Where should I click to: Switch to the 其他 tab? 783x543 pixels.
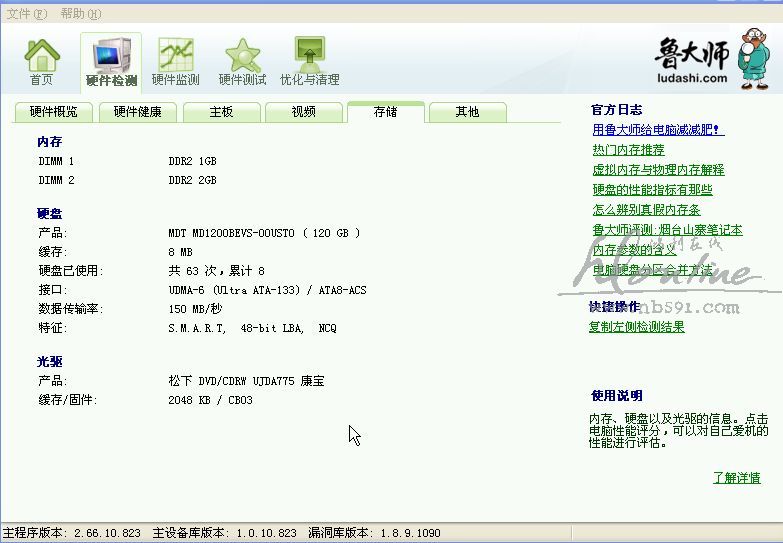click(x=467, y=112)
